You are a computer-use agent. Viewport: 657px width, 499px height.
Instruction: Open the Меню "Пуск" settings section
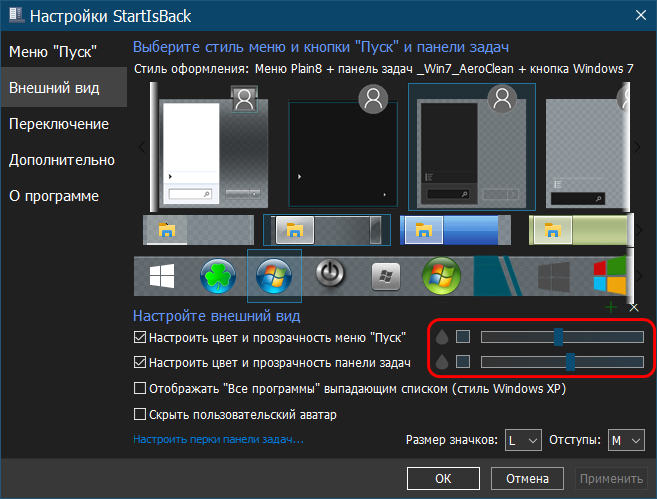[64, 52]
